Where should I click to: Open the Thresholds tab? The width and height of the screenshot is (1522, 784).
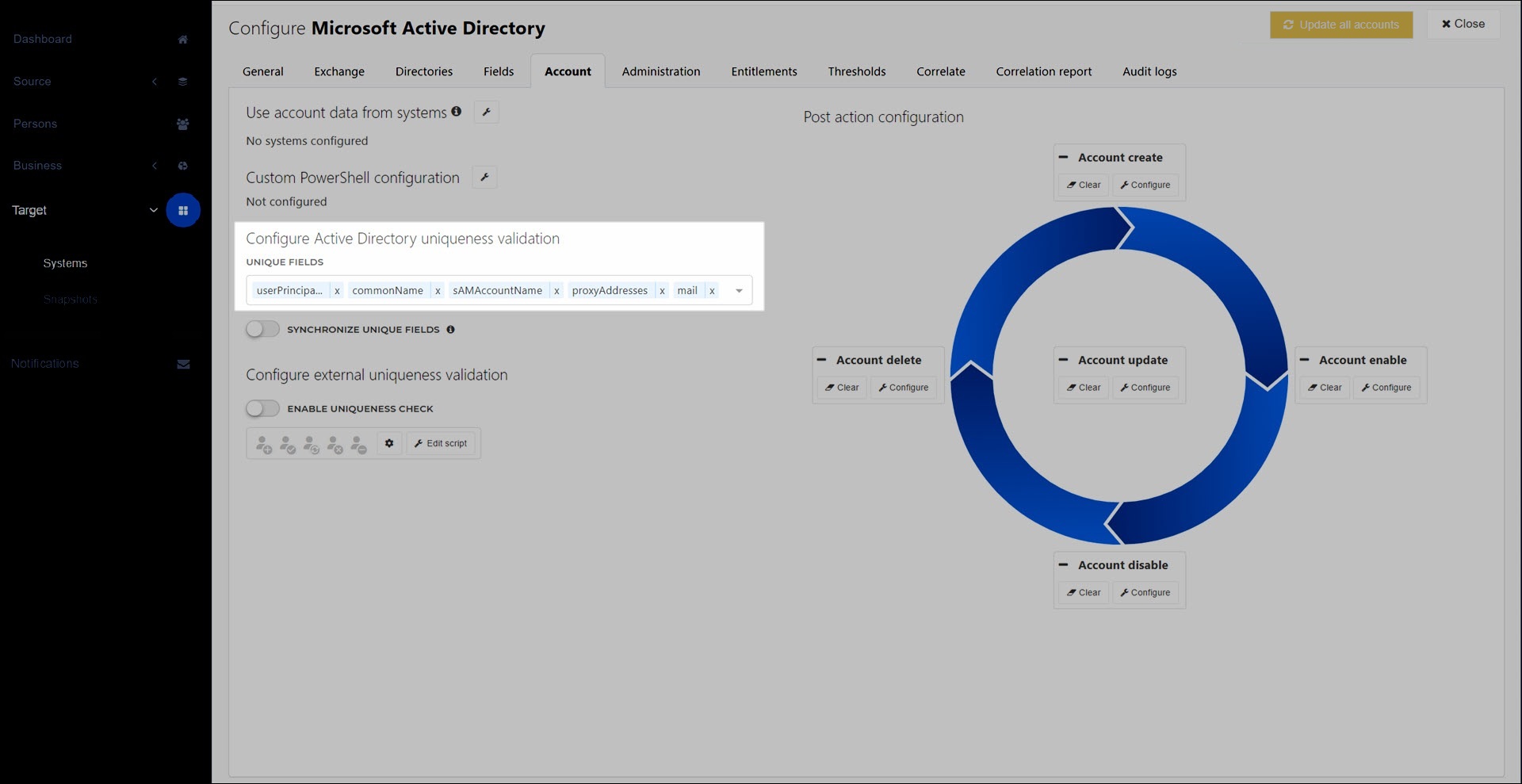point(857,71)
